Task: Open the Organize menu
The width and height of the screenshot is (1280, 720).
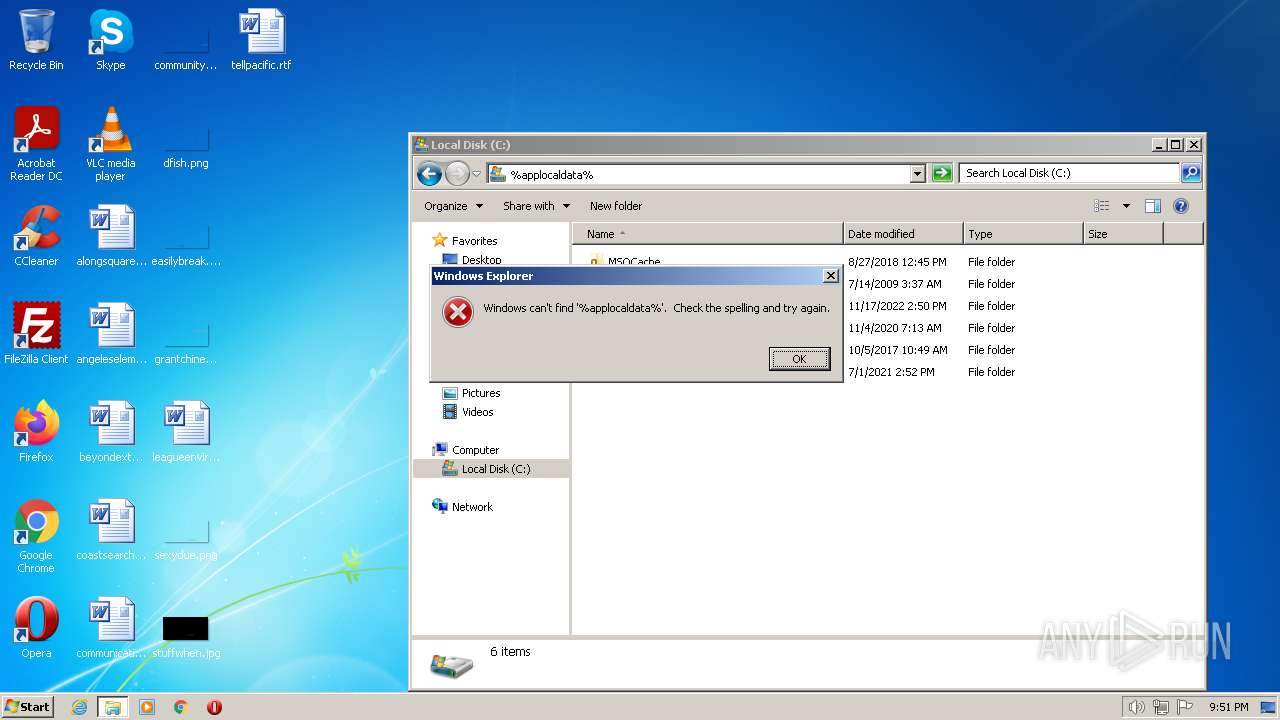Action: point(453,206)
